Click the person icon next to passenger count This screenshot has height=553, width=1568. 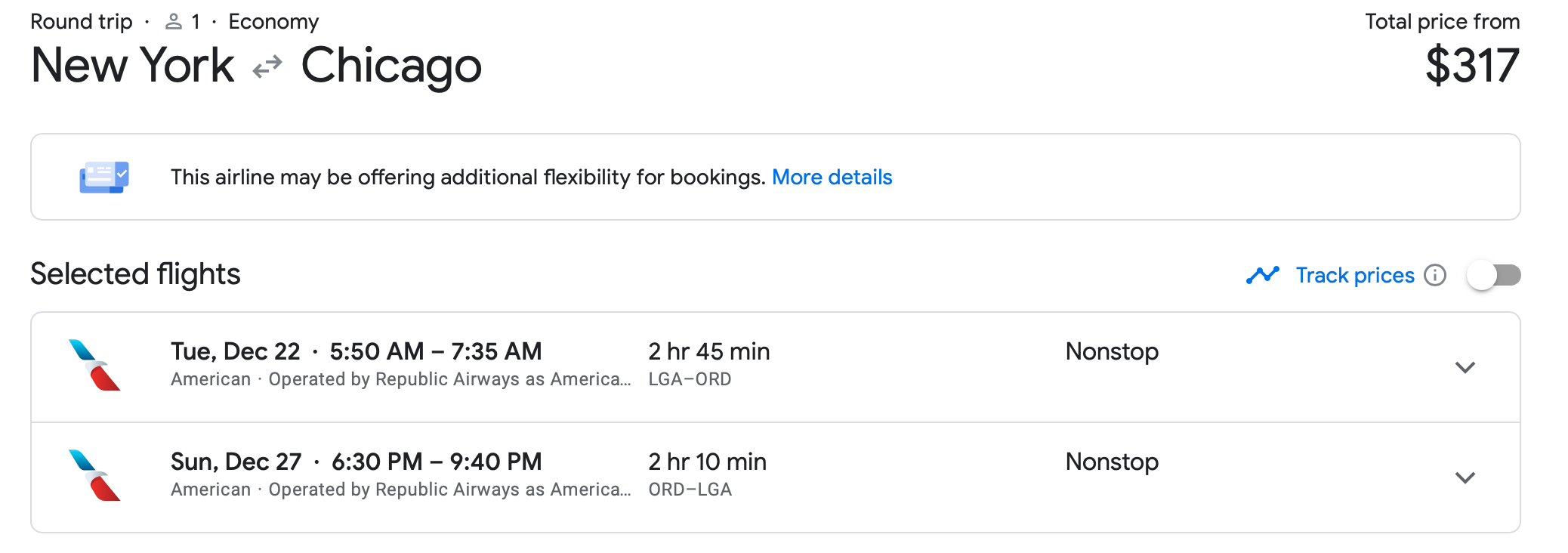173,21
